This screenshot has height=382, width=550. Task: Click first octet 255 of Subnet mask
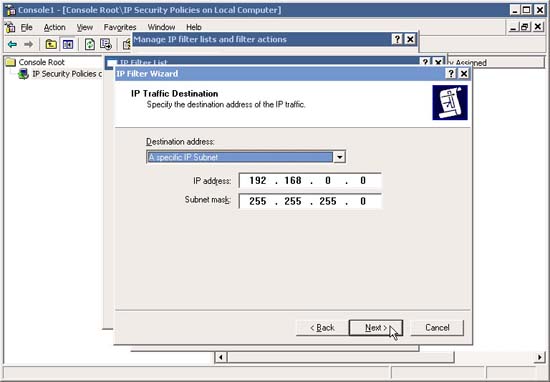pos(258,201)
